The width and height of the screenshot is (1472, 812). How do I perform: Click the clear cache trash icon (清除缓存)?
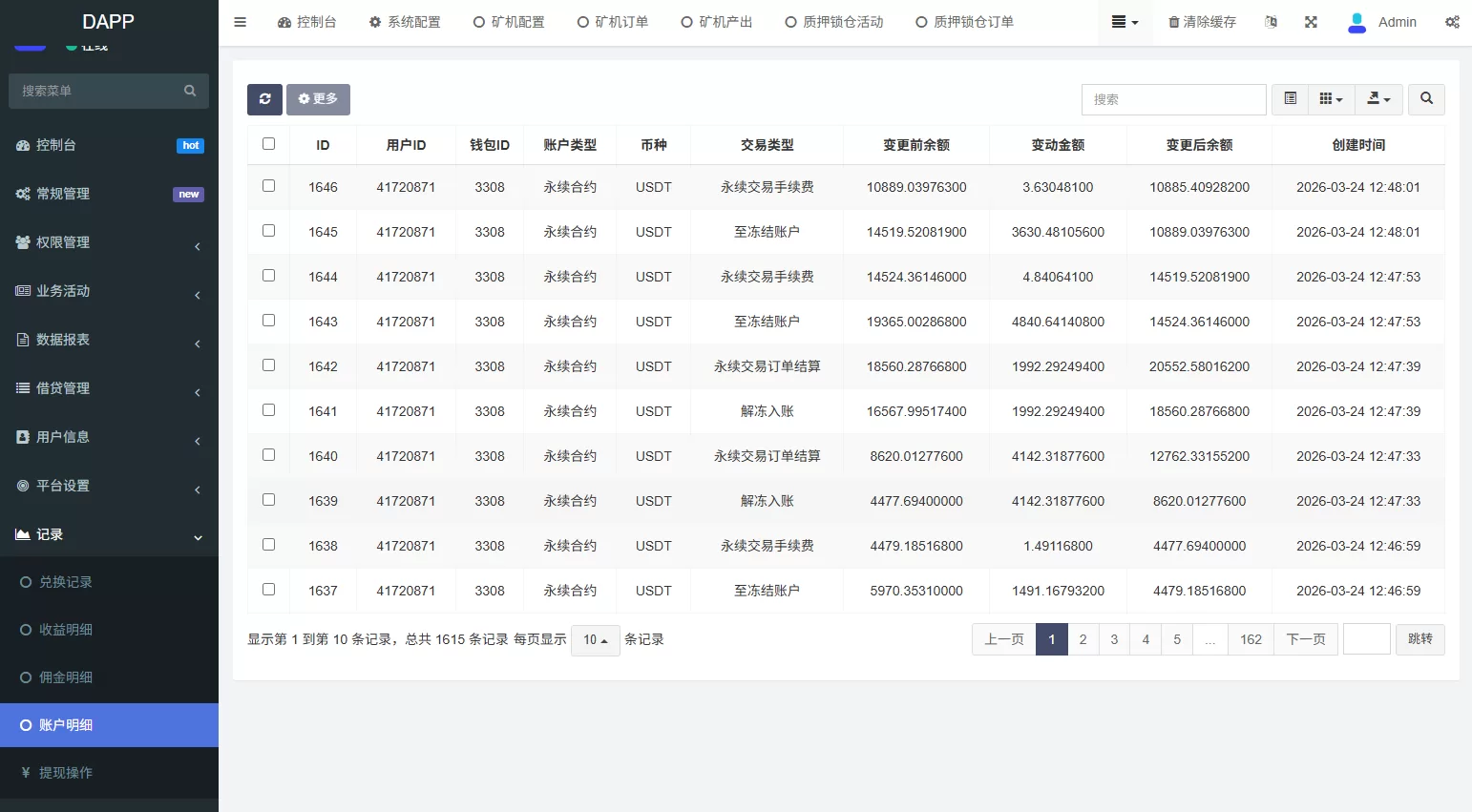[1201, 21]
